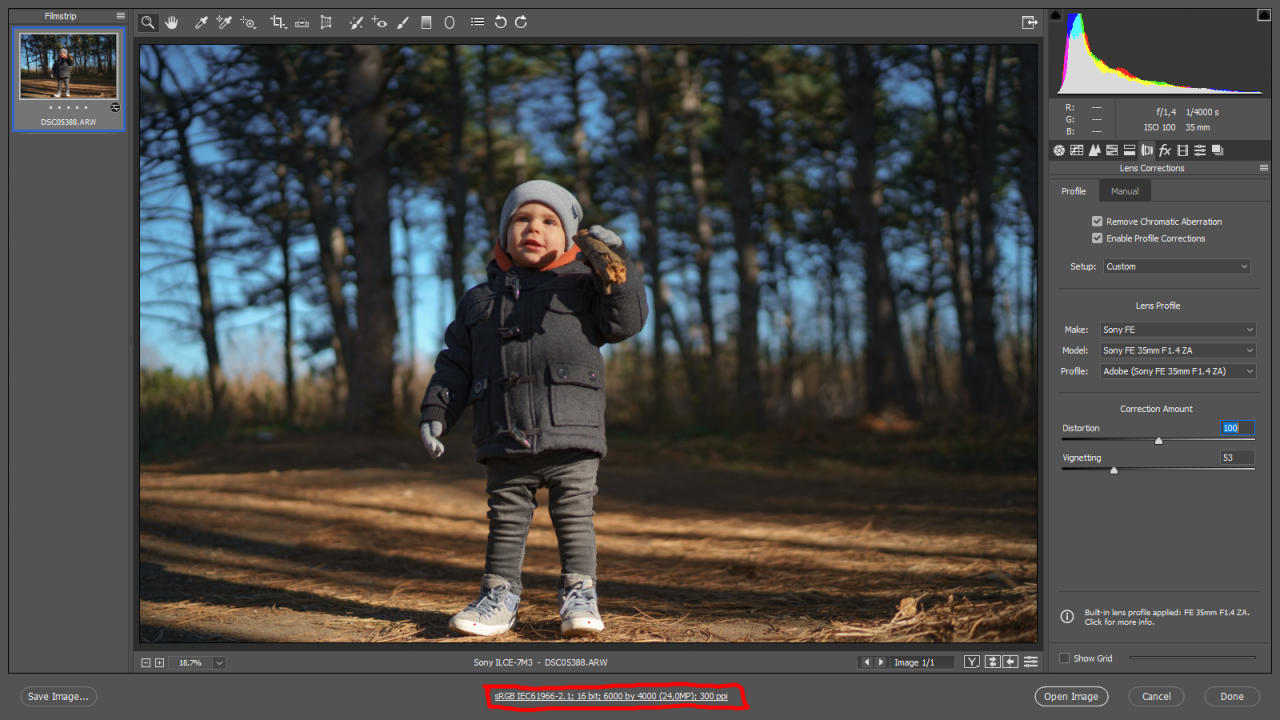Screen dimensions: 1280x720
Task: Select the Zoom tool
Action: [x=148, y=22]
